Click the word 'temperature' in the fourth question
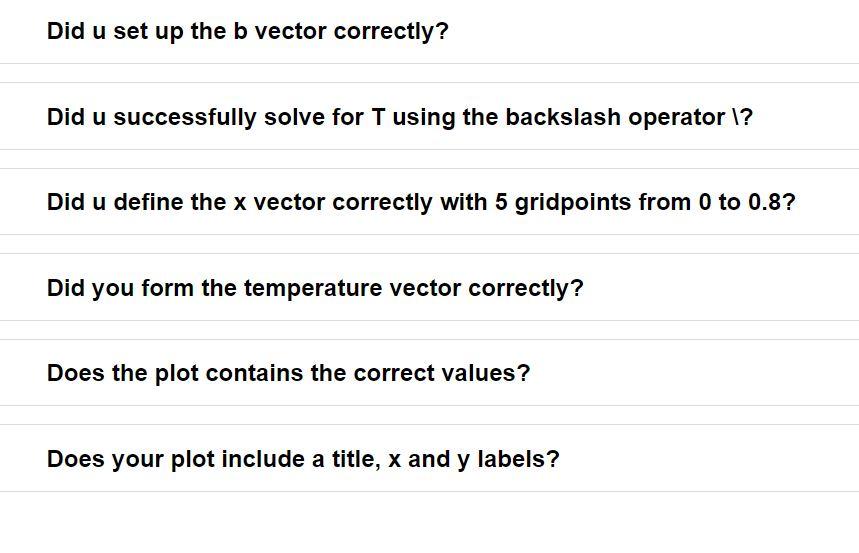The height and width of the screenshot is (553, 859). coord(313,288)
